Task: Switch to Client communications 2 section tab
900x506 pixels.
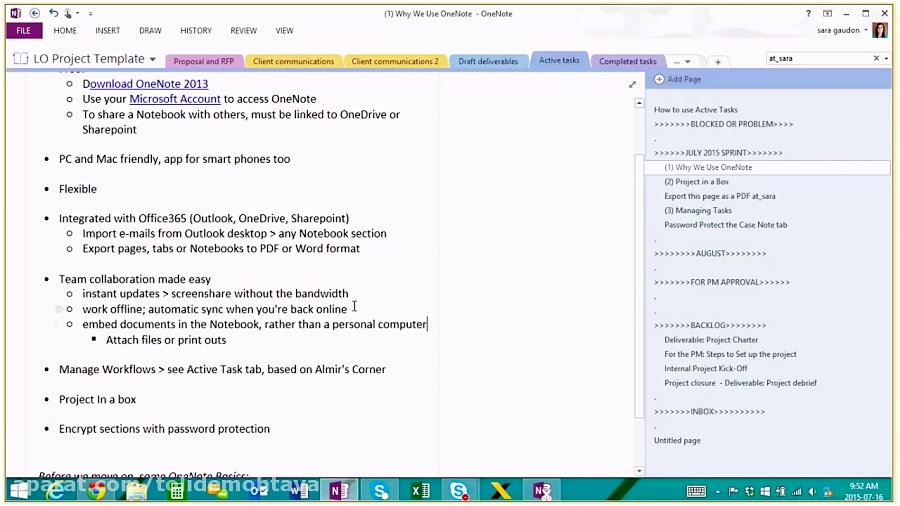Action: [395, 61]
